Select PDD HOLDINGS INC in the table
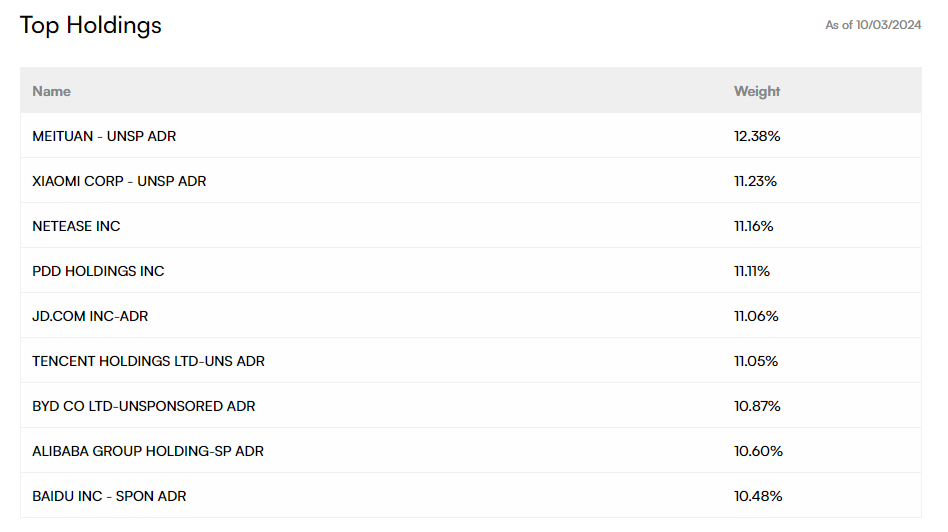This screenshot has height=532, width=948. tap(98, 271)
